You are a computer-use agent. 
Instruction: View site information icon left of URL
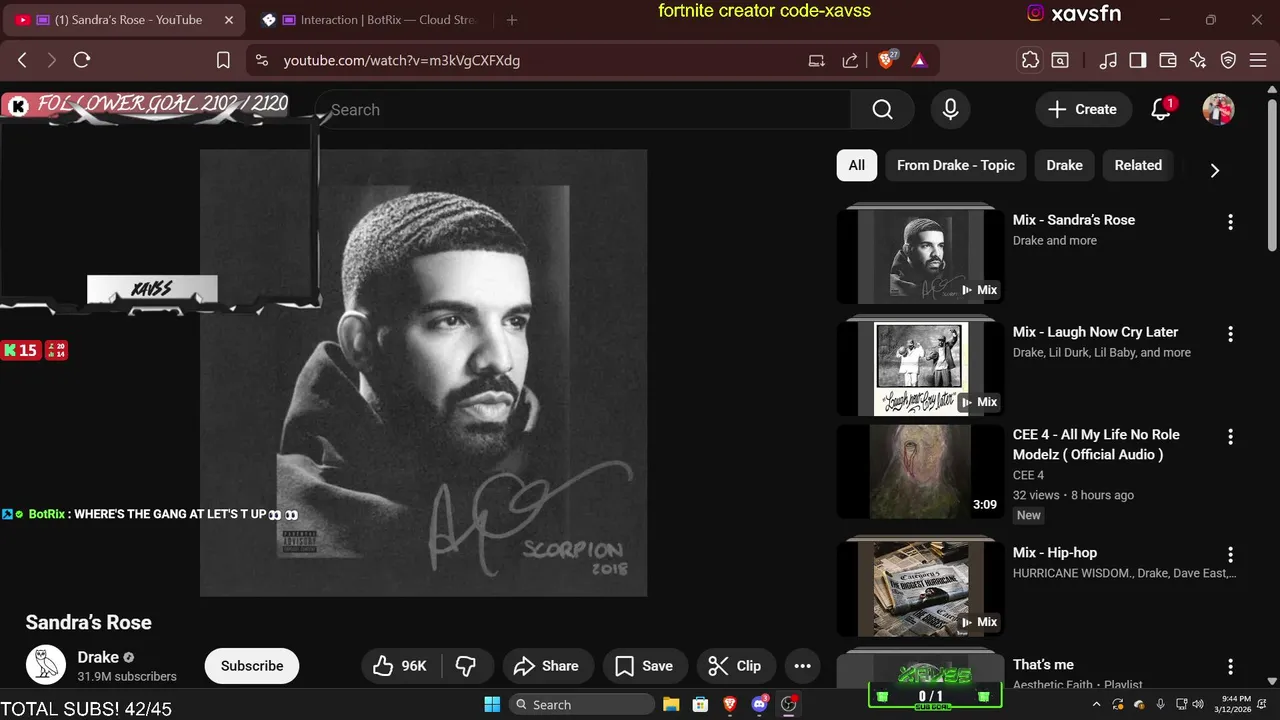coord(262,60)
